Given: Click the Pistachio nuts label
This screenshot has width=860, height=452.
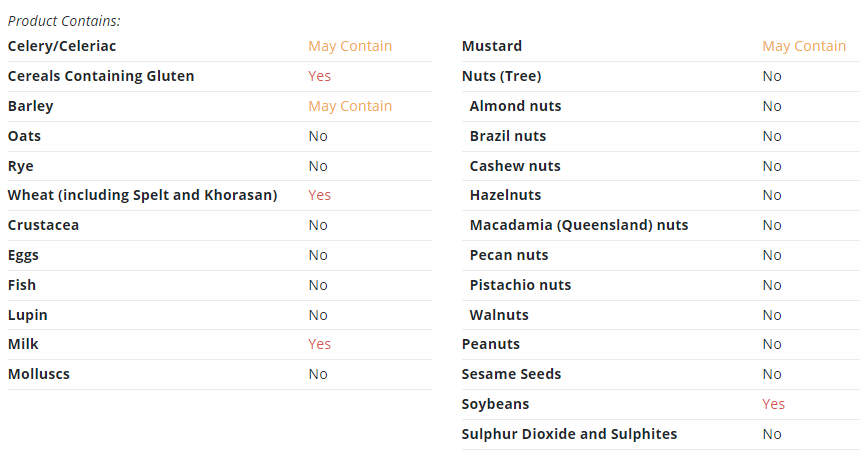Looking at the screenshot, I should tap(520, 285).
